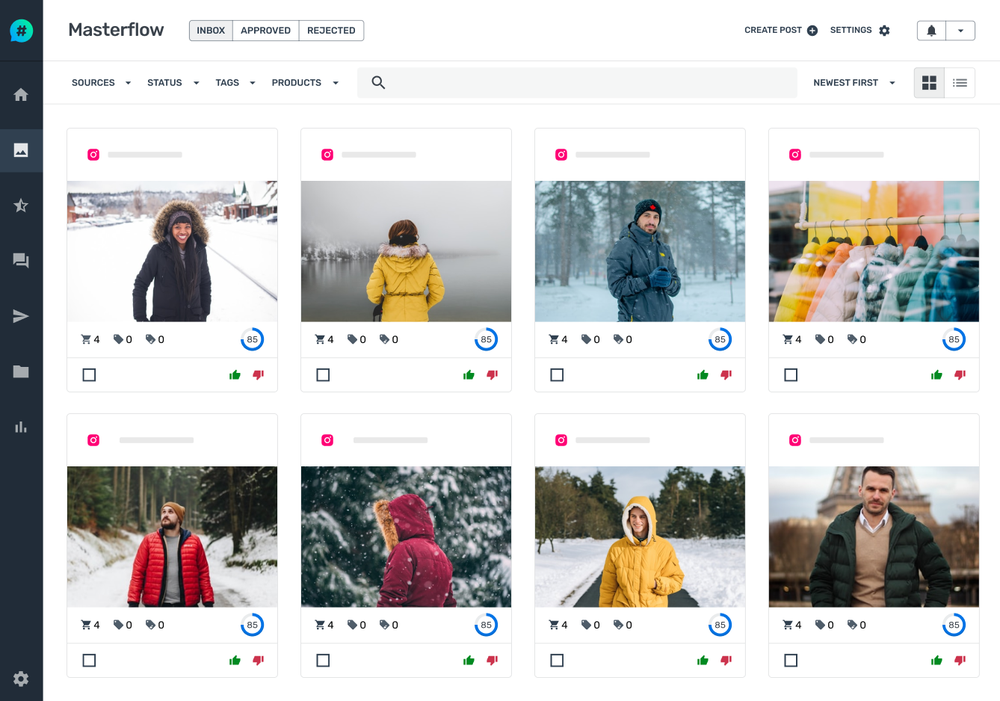Switch to grid view layout

coord(929,83)
